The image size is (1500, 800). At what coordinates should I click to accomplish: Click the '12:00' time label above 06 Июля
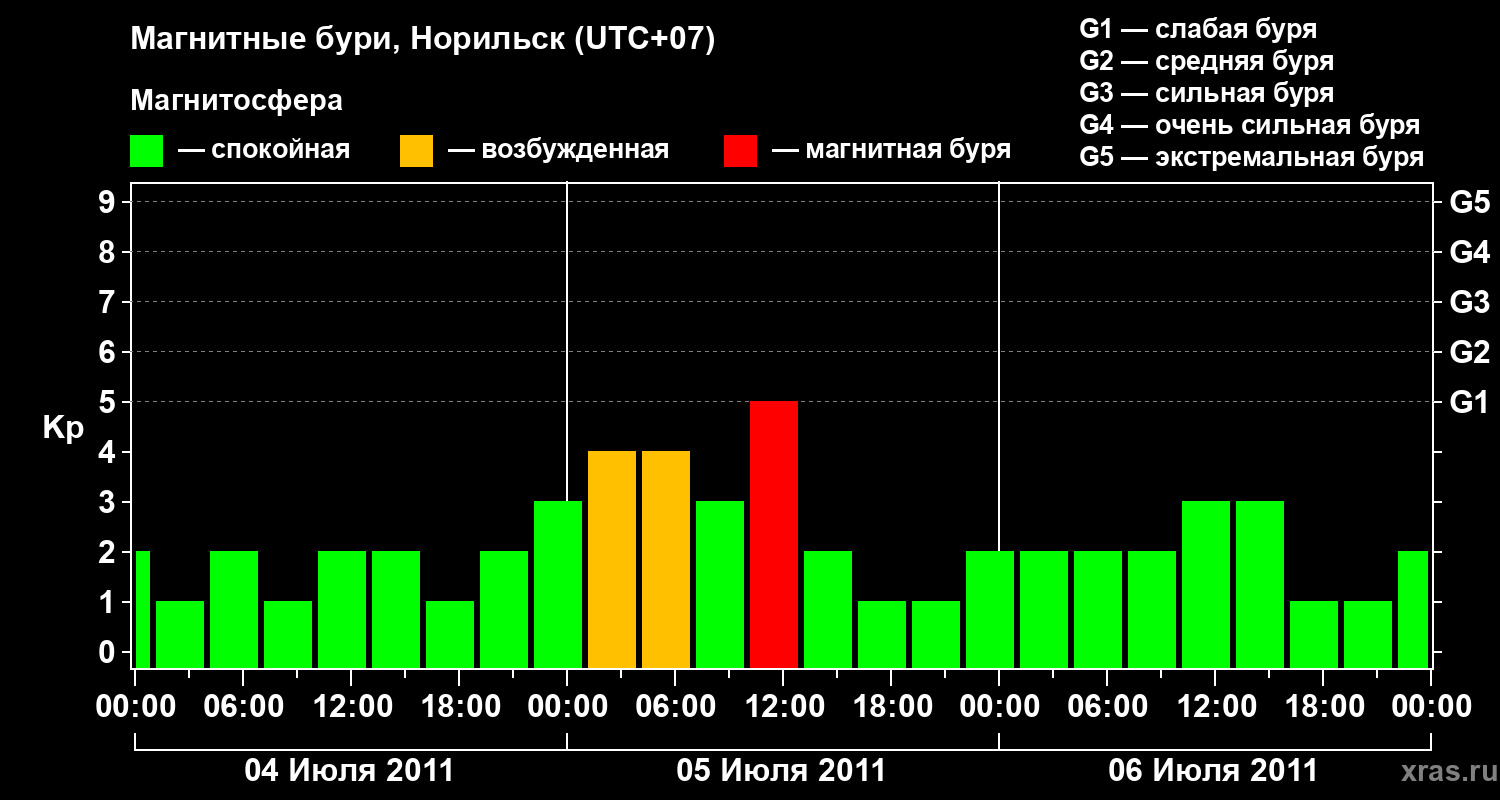1215,707
